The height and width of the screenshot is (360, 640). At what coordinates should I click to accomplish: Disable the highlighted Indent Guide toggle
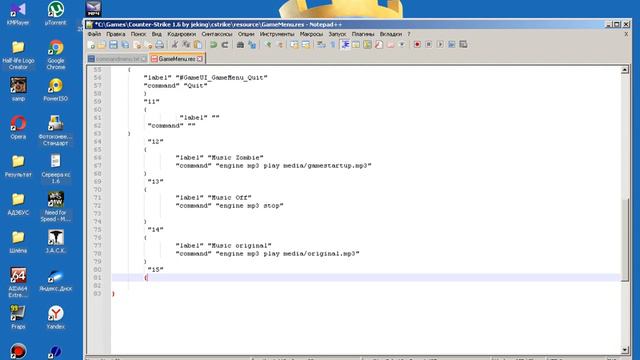coord(345,45)
